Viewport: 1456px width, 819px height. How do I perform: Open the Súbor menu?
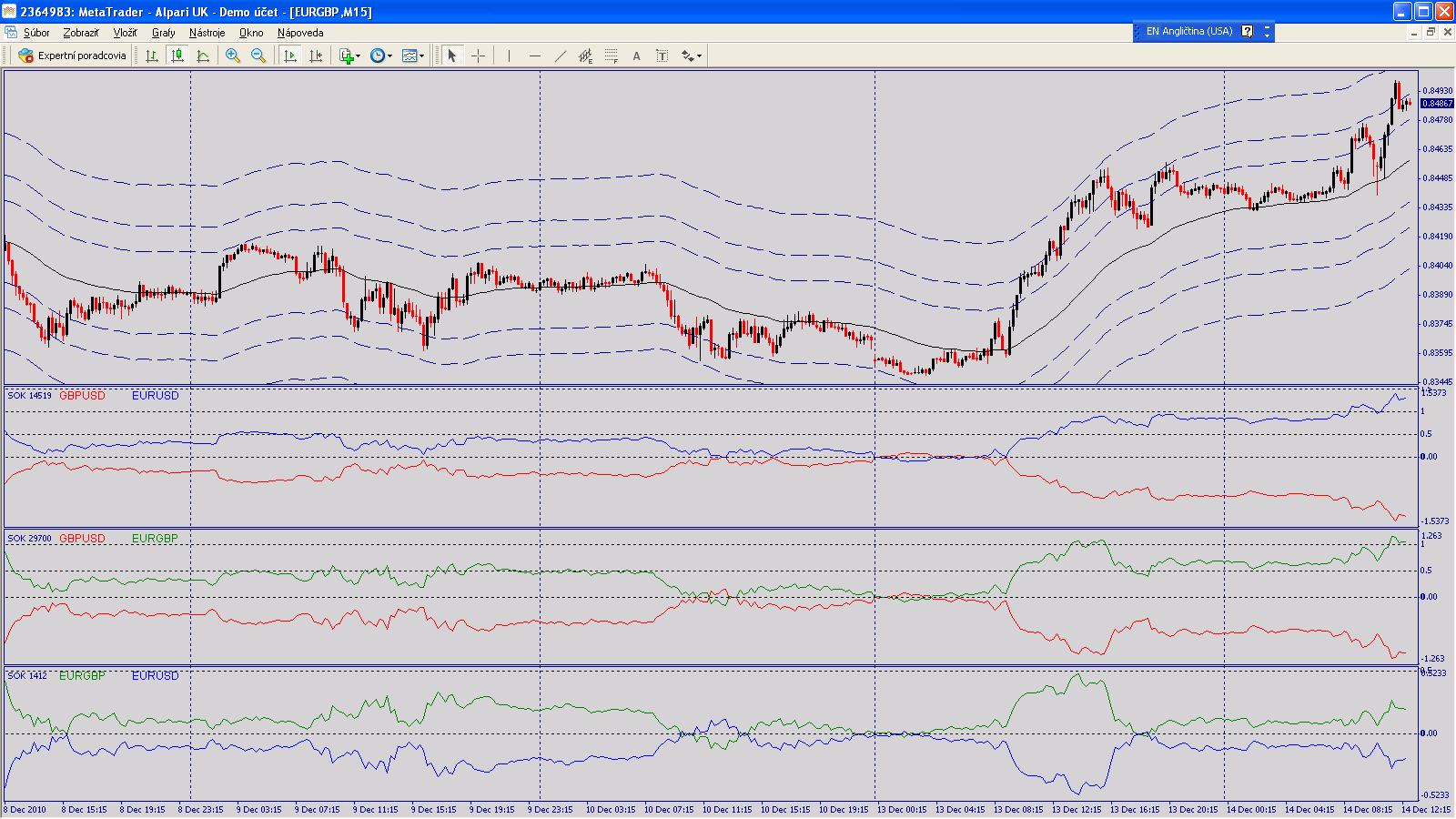point(36,33)
